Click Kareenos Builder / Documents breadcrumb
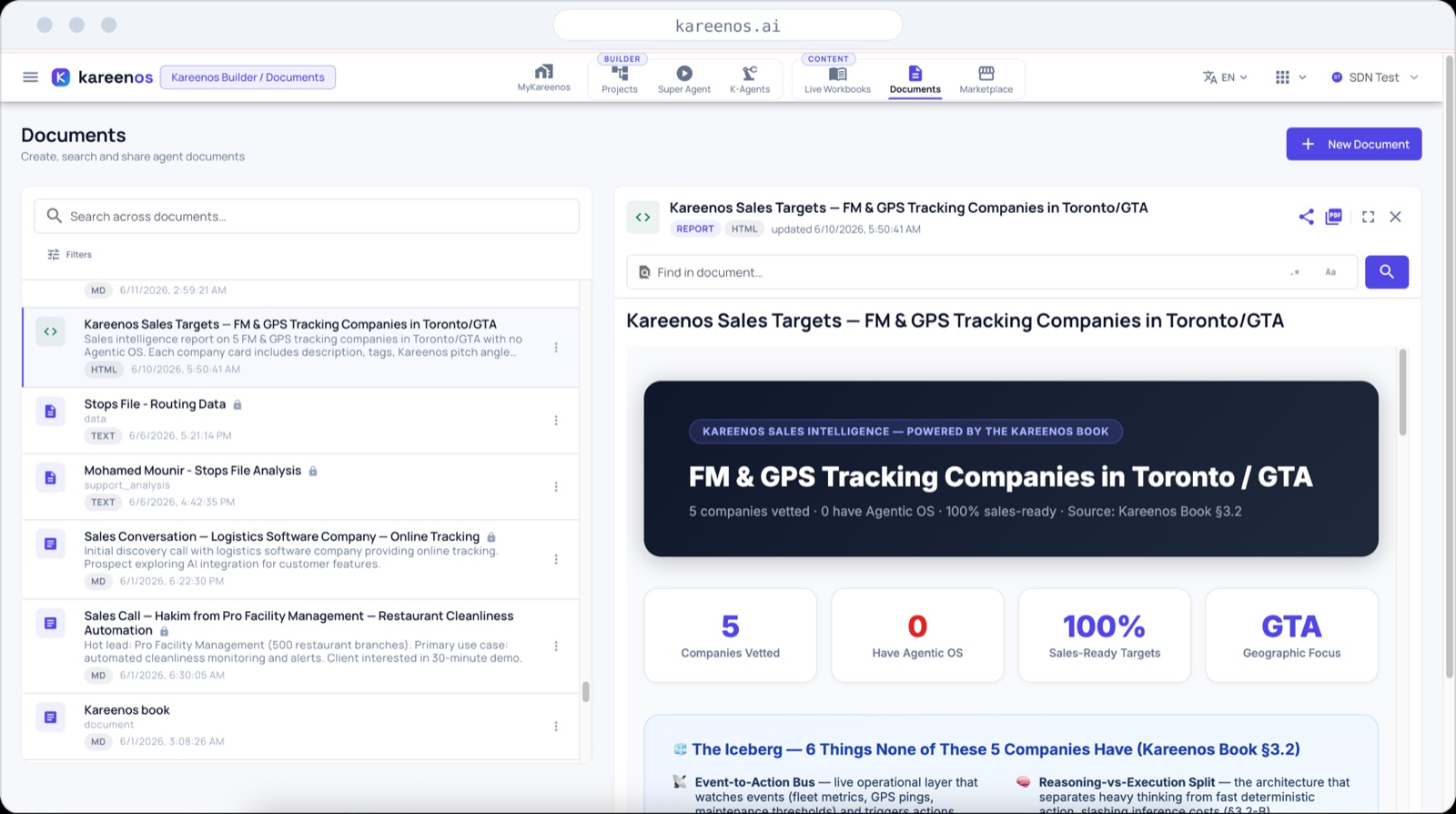 pos(248,77)
